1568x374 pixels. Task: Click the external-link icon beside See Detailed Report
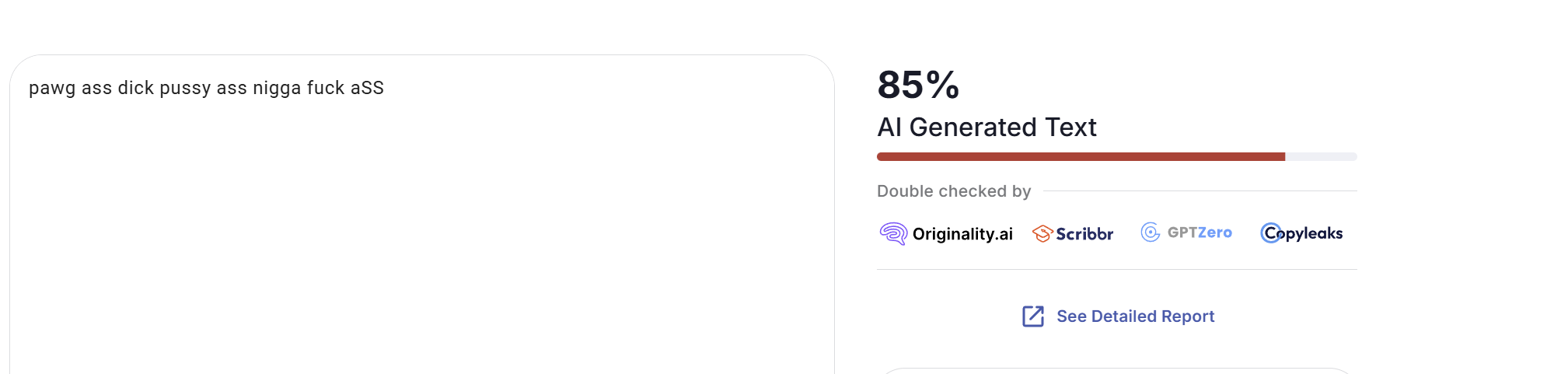click(1033, 316)
